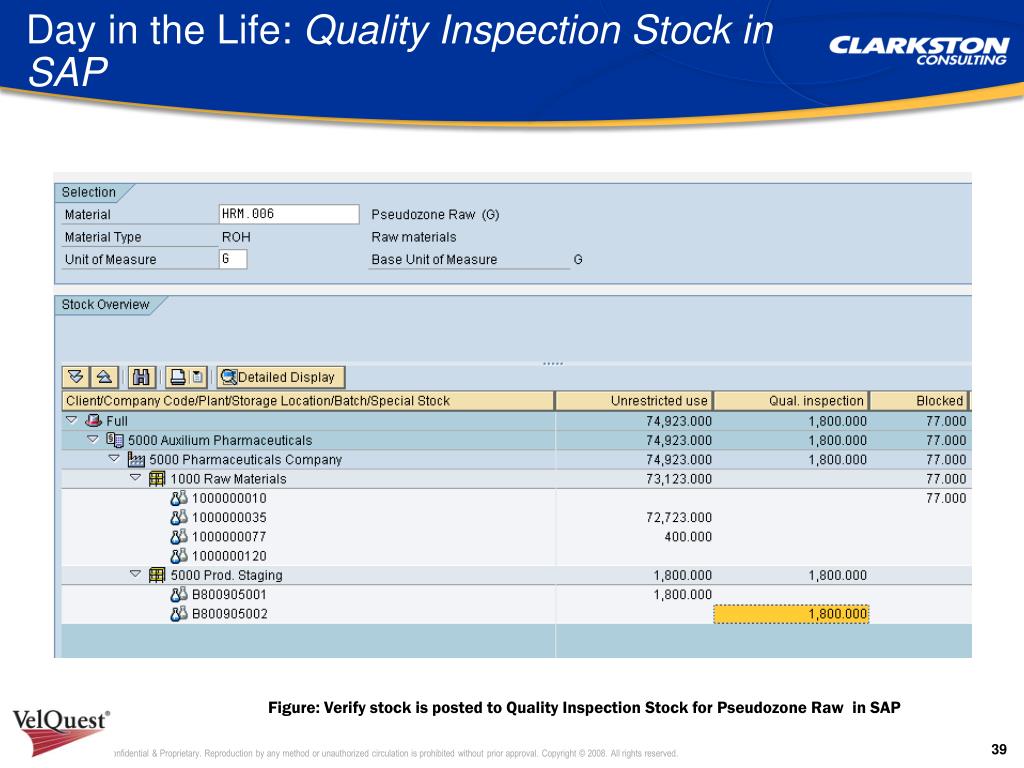Collapse the 1000 Raw Materials node

tap(135, 478)
